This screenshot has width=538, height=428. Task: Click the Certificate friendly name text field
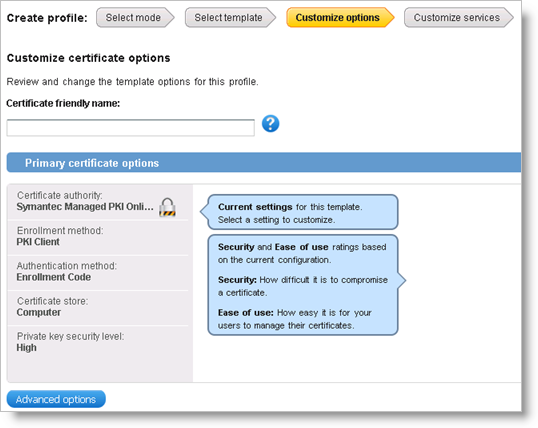pyautogui.click(x=130, y=128)
